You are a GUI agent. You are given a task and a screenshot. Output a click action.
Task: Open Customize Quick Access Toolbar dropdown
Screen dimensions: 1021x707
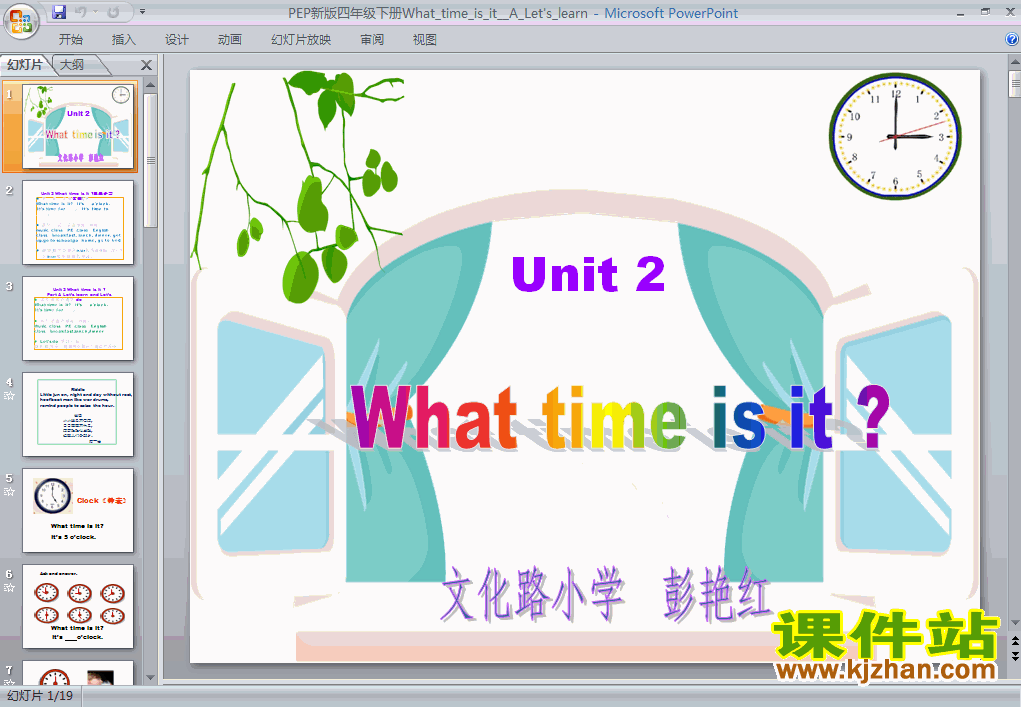[x=143, y=12]
